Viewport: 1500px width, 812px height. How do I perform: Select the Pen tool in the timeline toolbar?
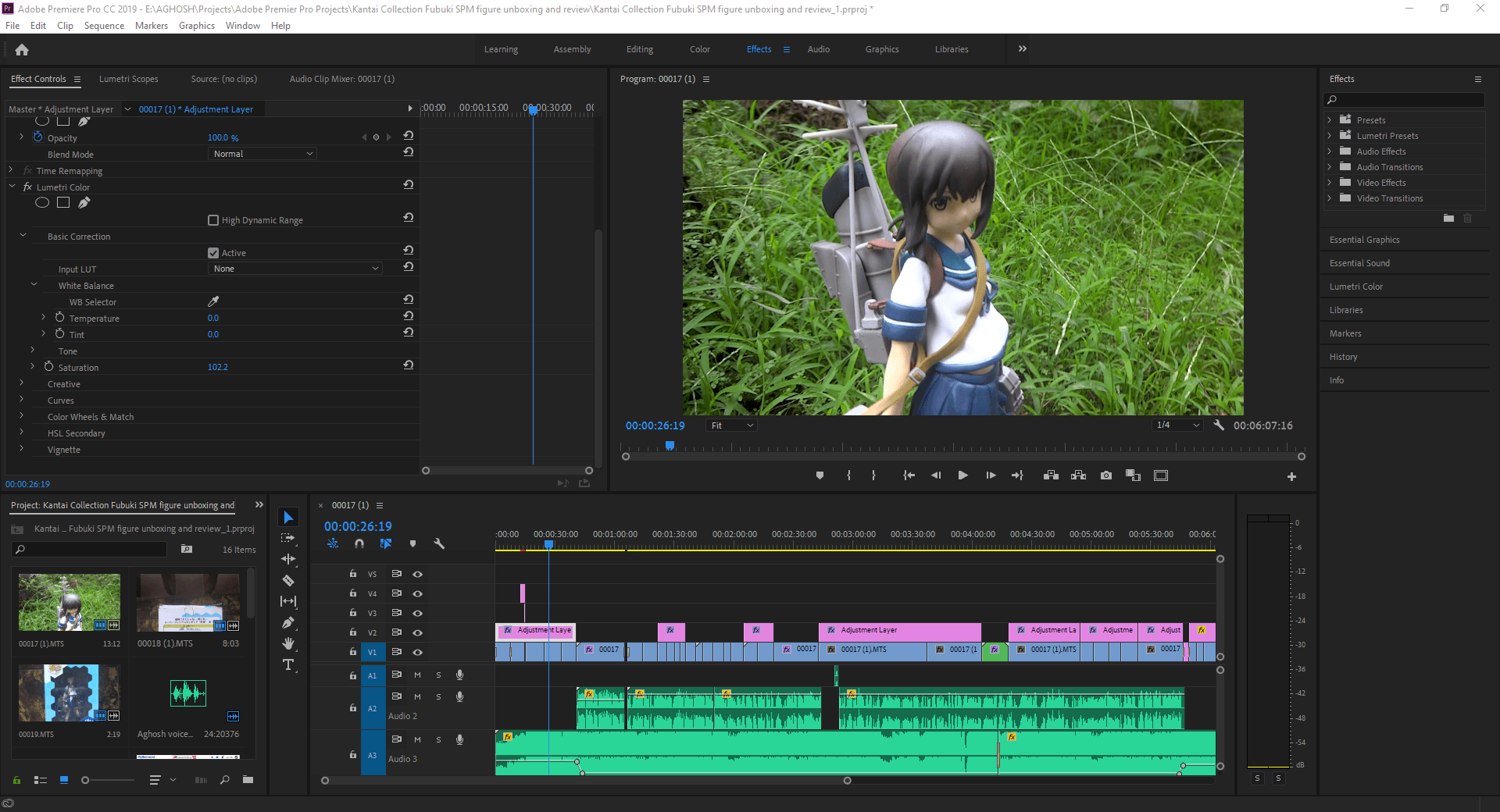[x=288, y=622]
